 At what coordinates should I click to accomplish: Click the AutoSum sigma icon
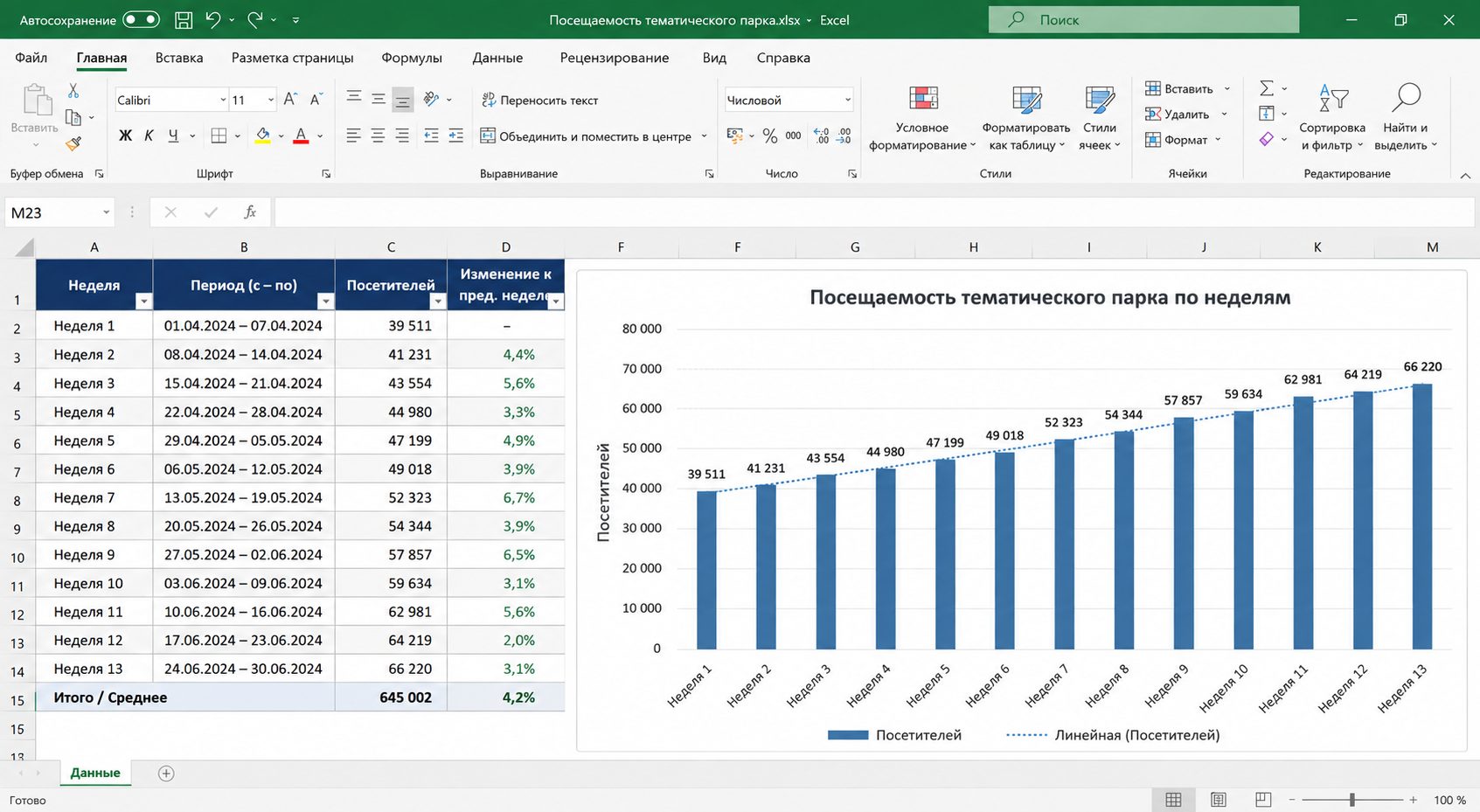coord(1266,88)
